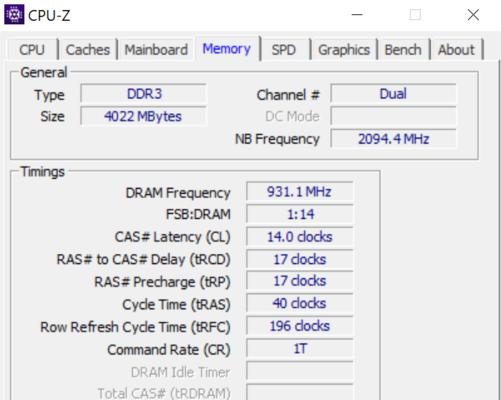Click the DRAM Frequency label
The width and height of the screenshot is (501, 400).
(x=178, y=193)
